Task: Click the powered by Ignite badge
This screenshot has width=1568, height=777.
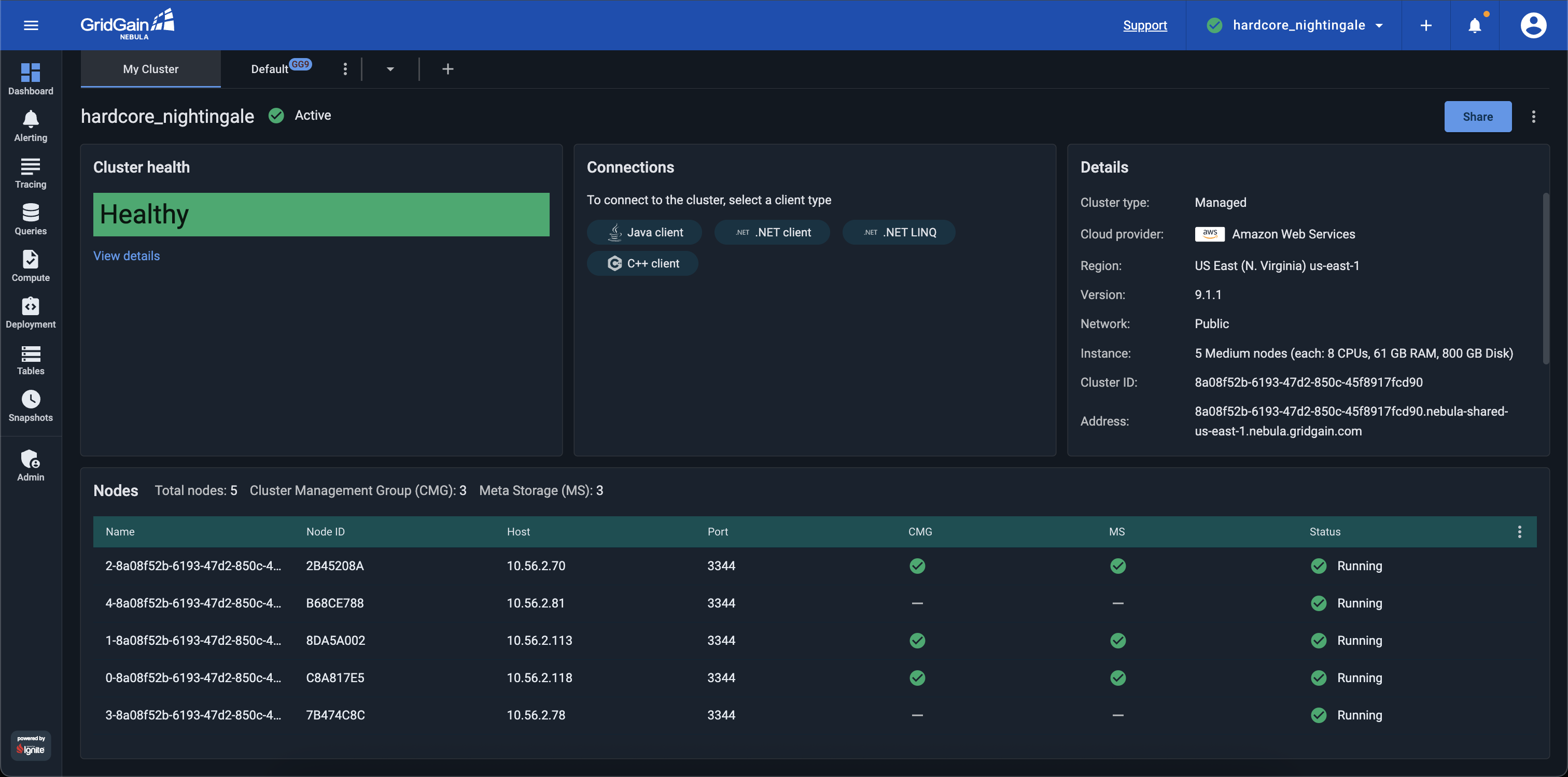Action: pos(31,745)
